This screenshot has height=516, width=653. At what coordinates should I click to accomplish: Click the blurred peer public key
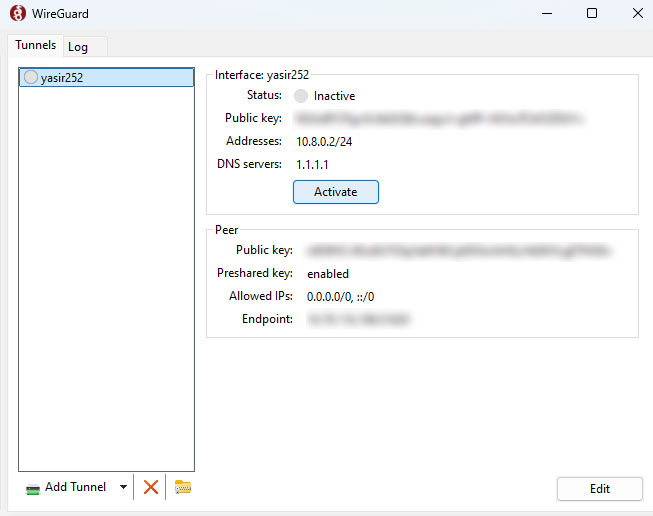pyautogui.click(x=459, y=251)
